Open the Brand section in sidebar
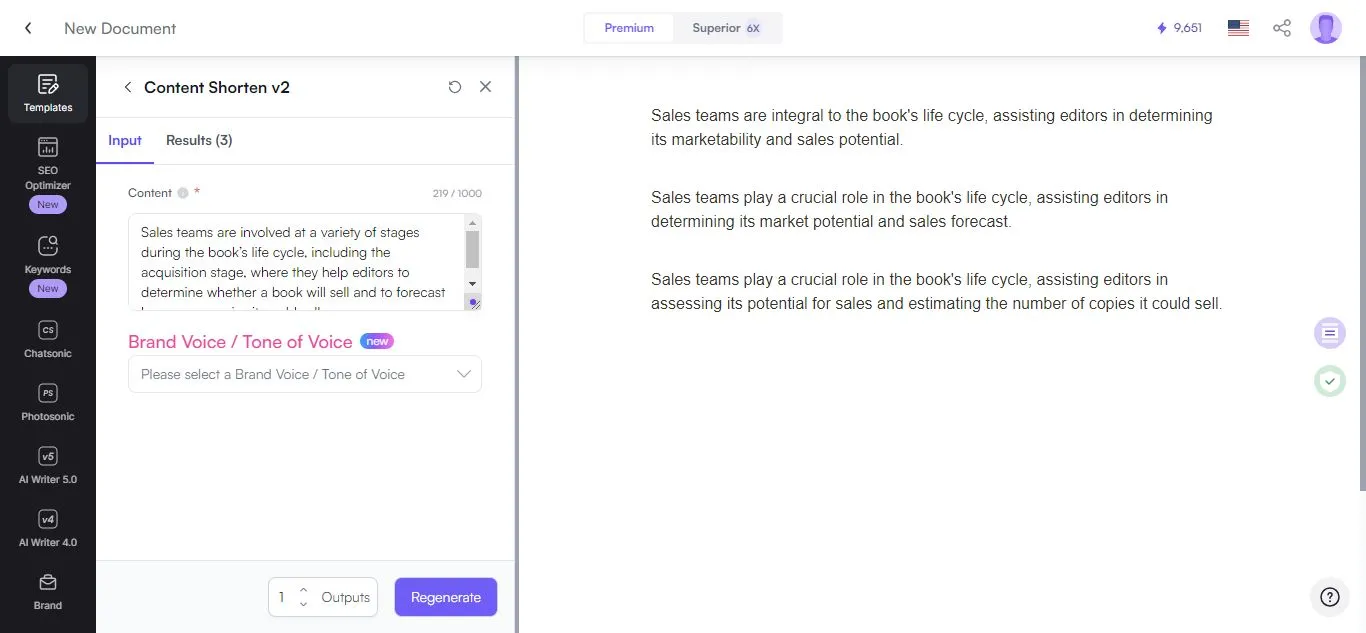 [47, 592]
